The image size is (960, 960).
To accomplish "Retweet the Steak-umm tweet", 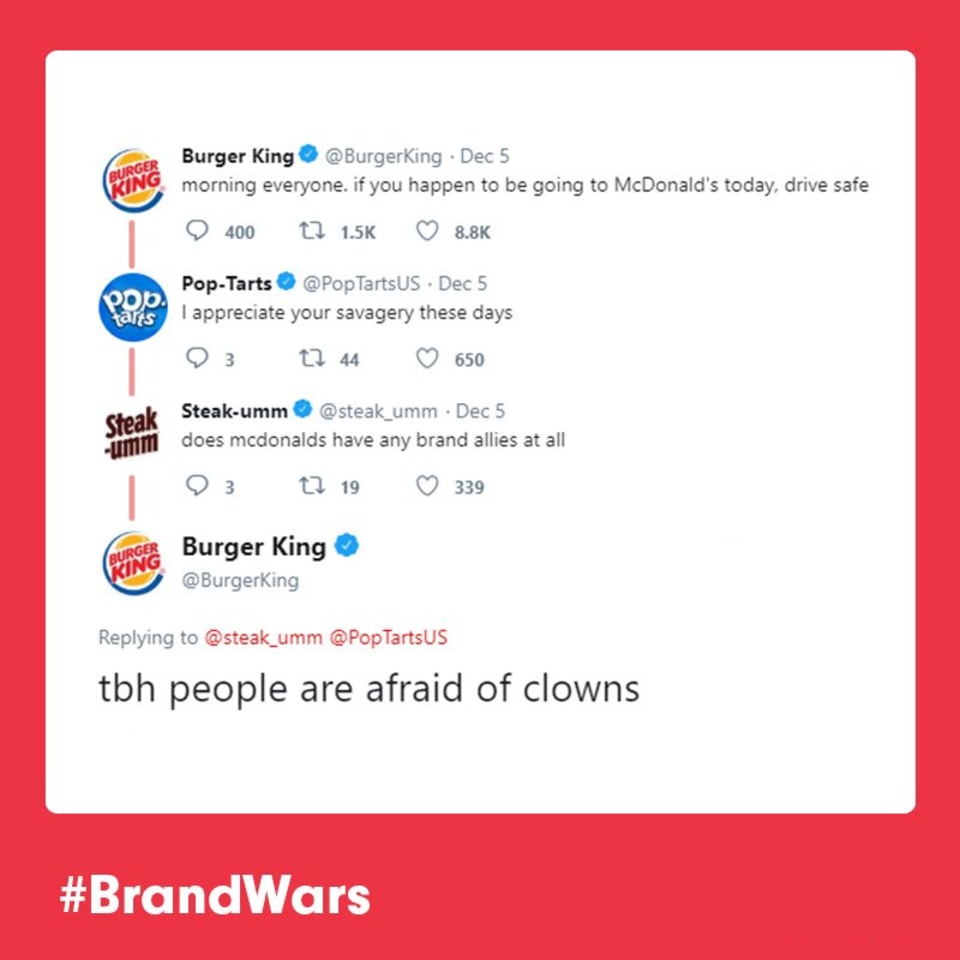I will coord(312,486).
